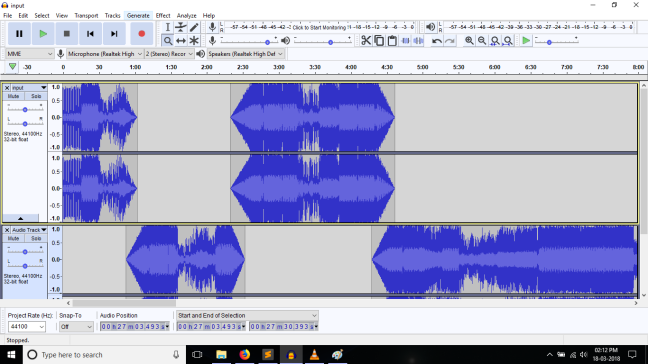Click the Trim audio outside selection icon
Image resolution: width=648 pixels, height=364 pixels.
[405, 40]
